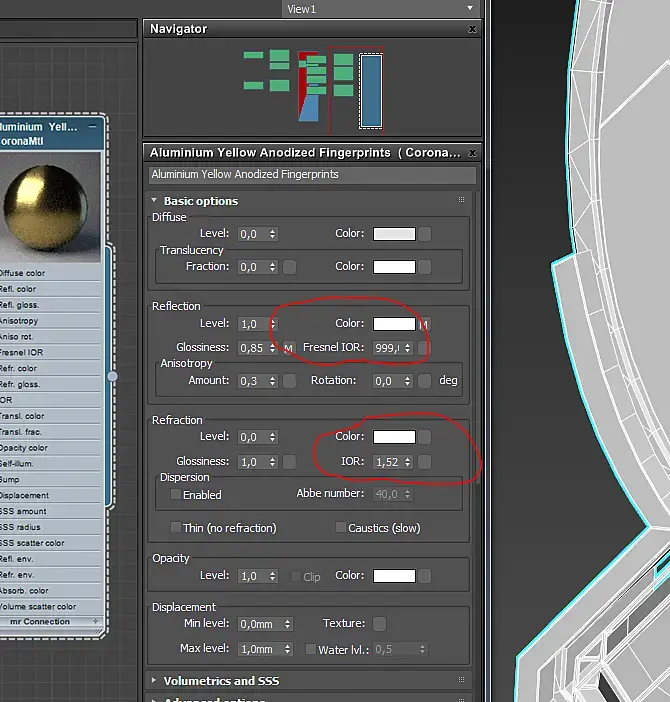Click the Refraction IOR map slot button

pos(424,462)
